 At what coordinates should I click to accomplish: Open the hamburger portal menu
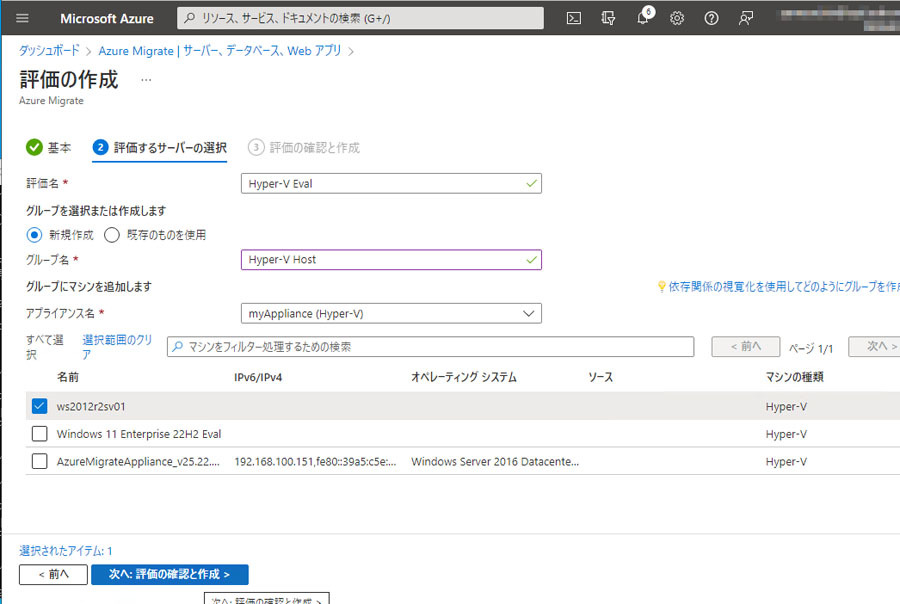(22, 18)
